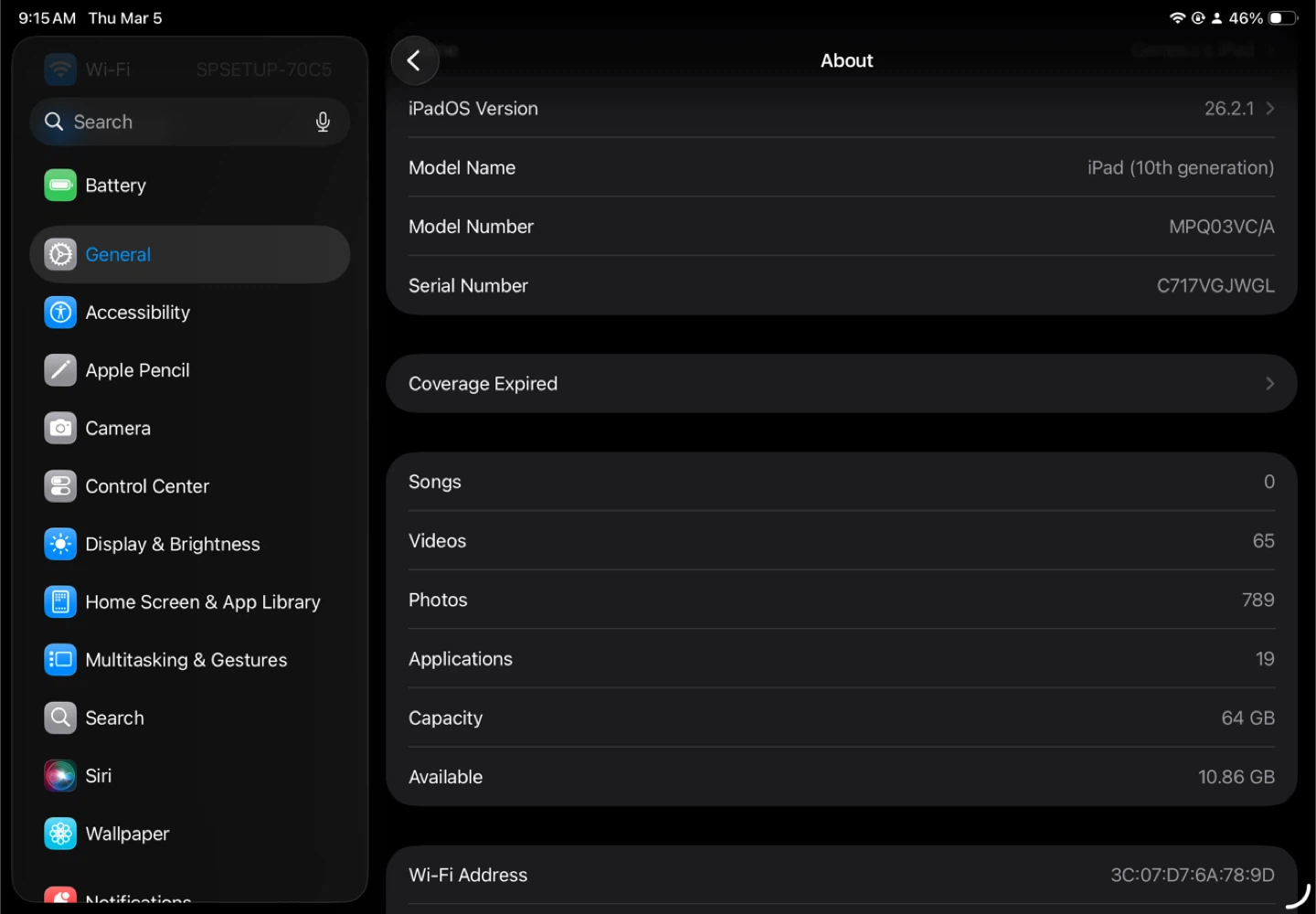Tap the Available value 10.86 GB

pyautogui.click(x=1236, y=777)
